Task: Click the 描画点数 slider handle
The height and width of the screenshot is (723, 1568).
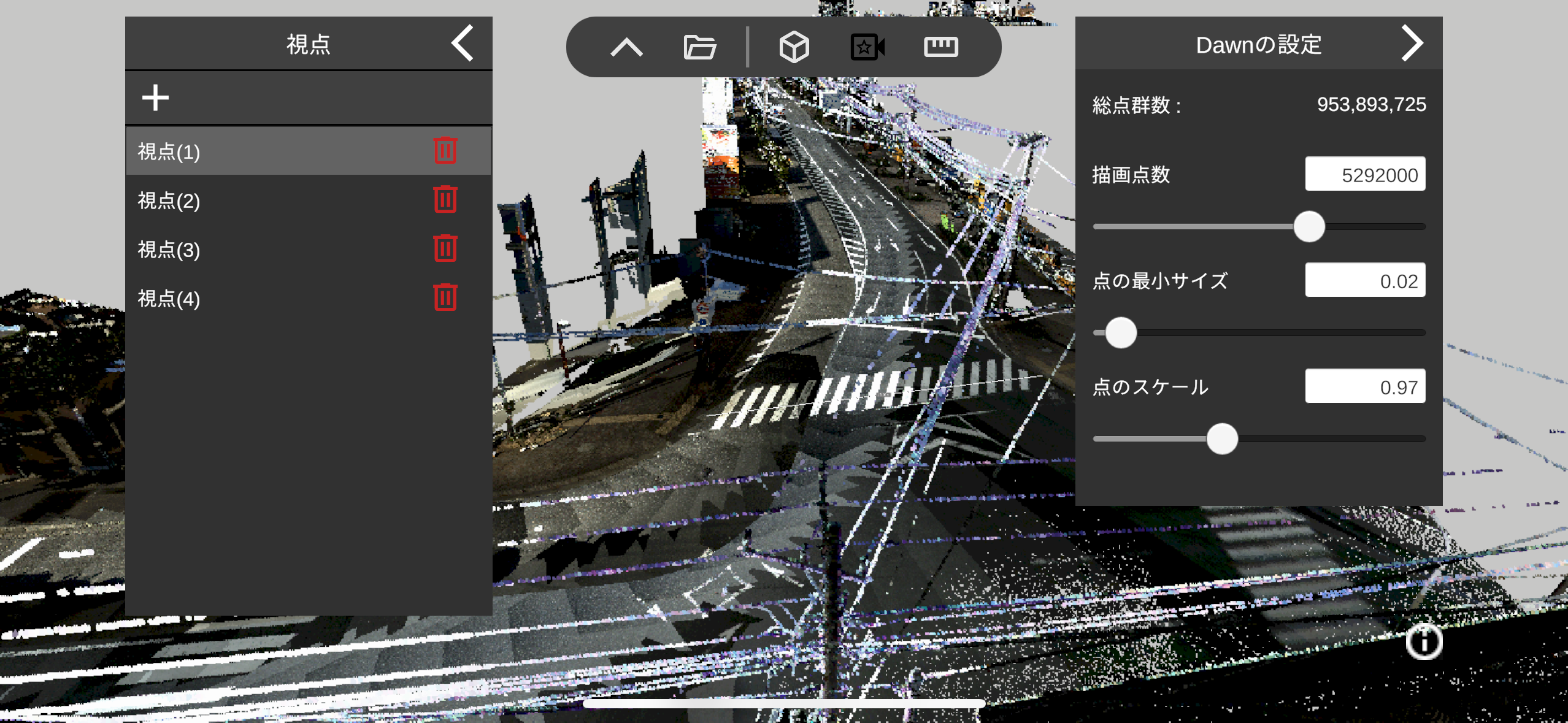Action: (x=1309, y=227)
